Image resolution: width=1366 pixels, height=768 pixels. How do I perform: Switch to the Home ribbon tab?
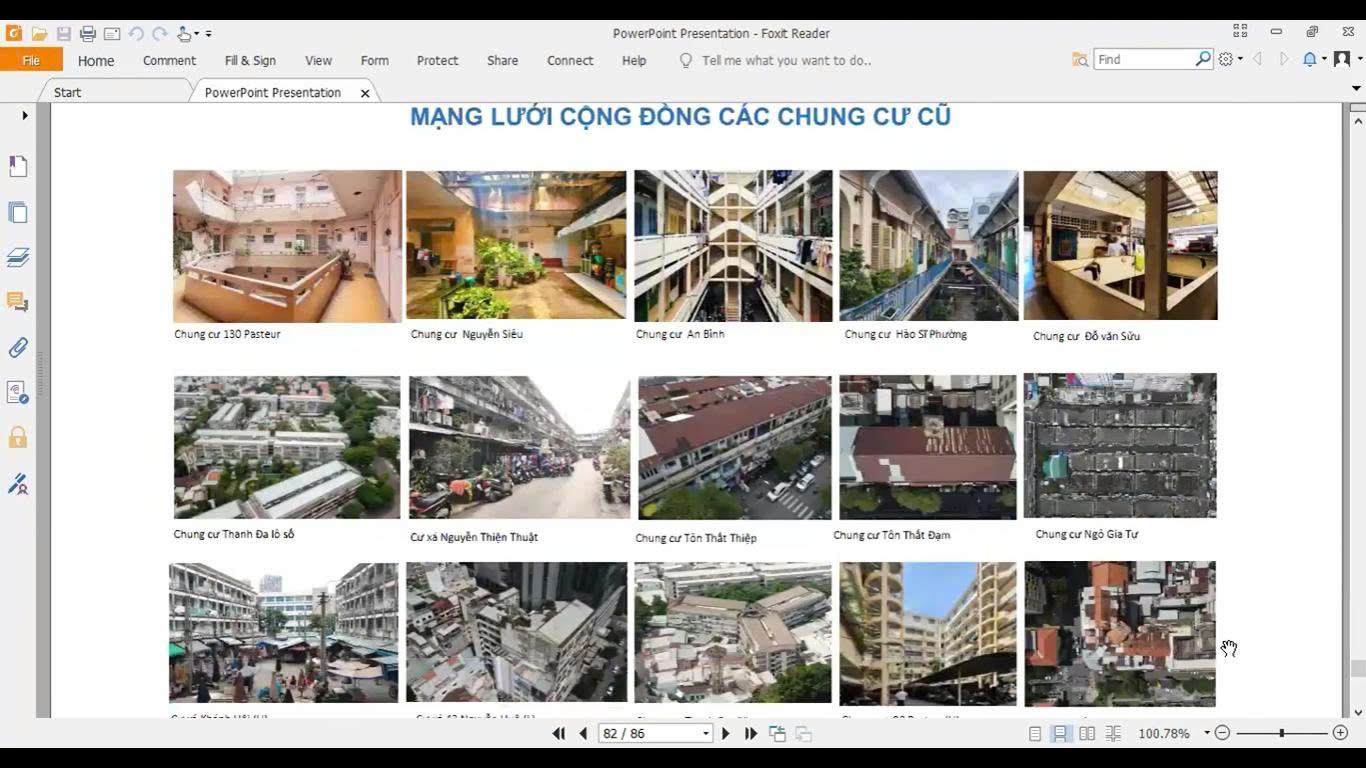96,60
